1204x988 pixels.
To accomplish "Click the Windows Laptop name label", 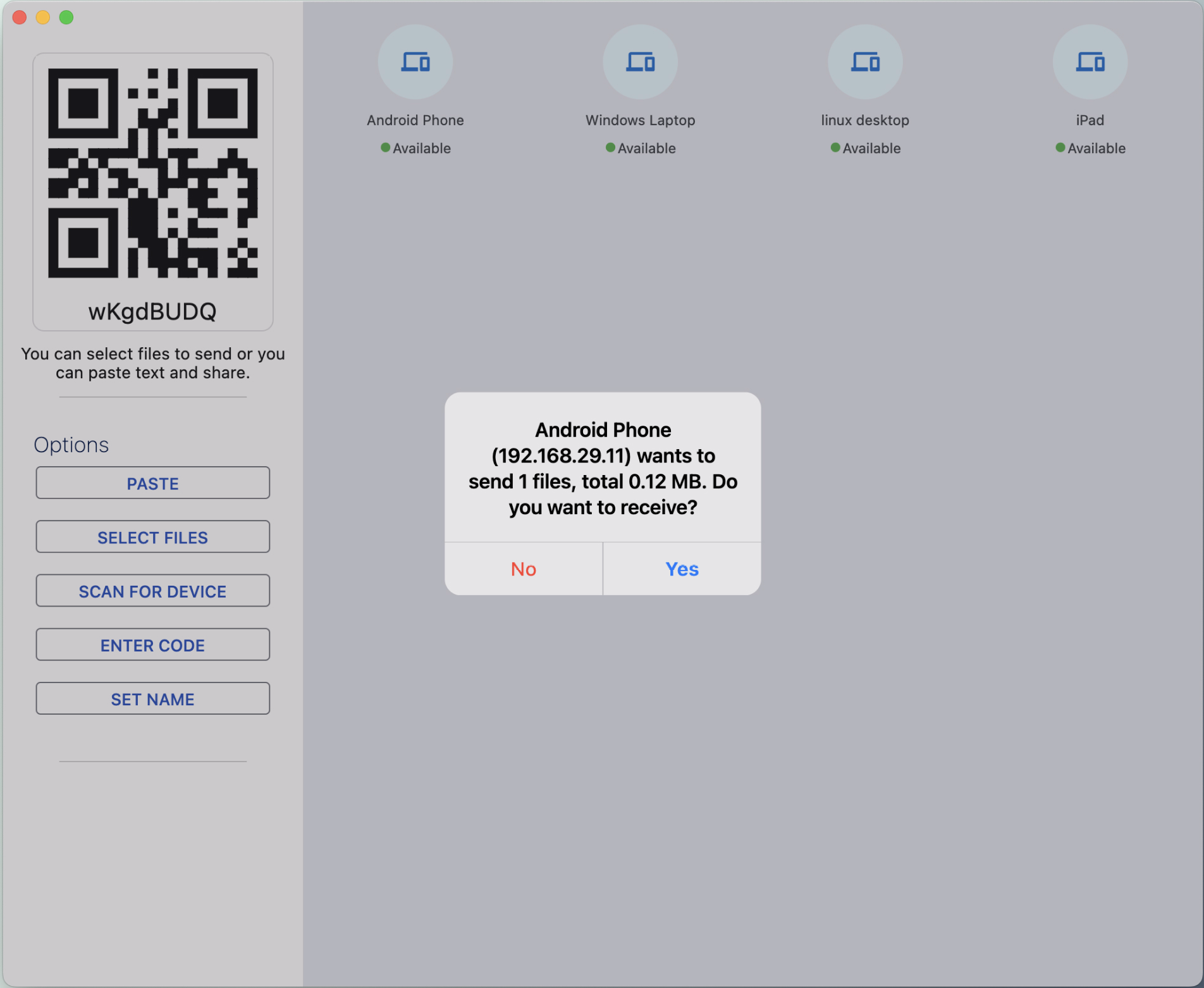I will click(640, 120).
